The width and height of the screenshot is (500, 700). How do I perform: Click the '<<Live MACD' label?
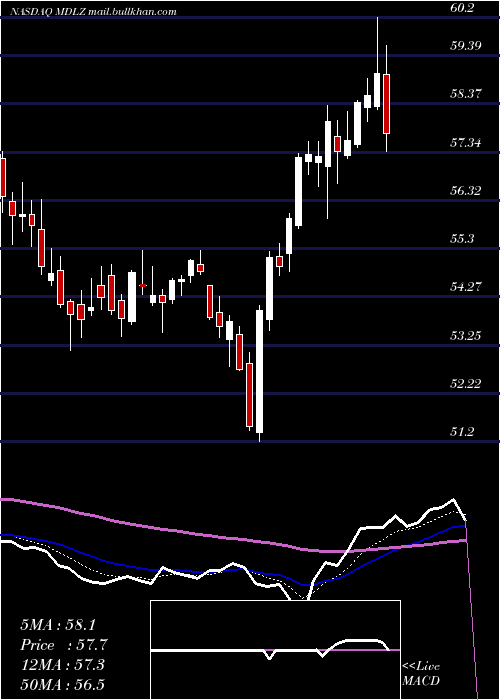(421, 673)
